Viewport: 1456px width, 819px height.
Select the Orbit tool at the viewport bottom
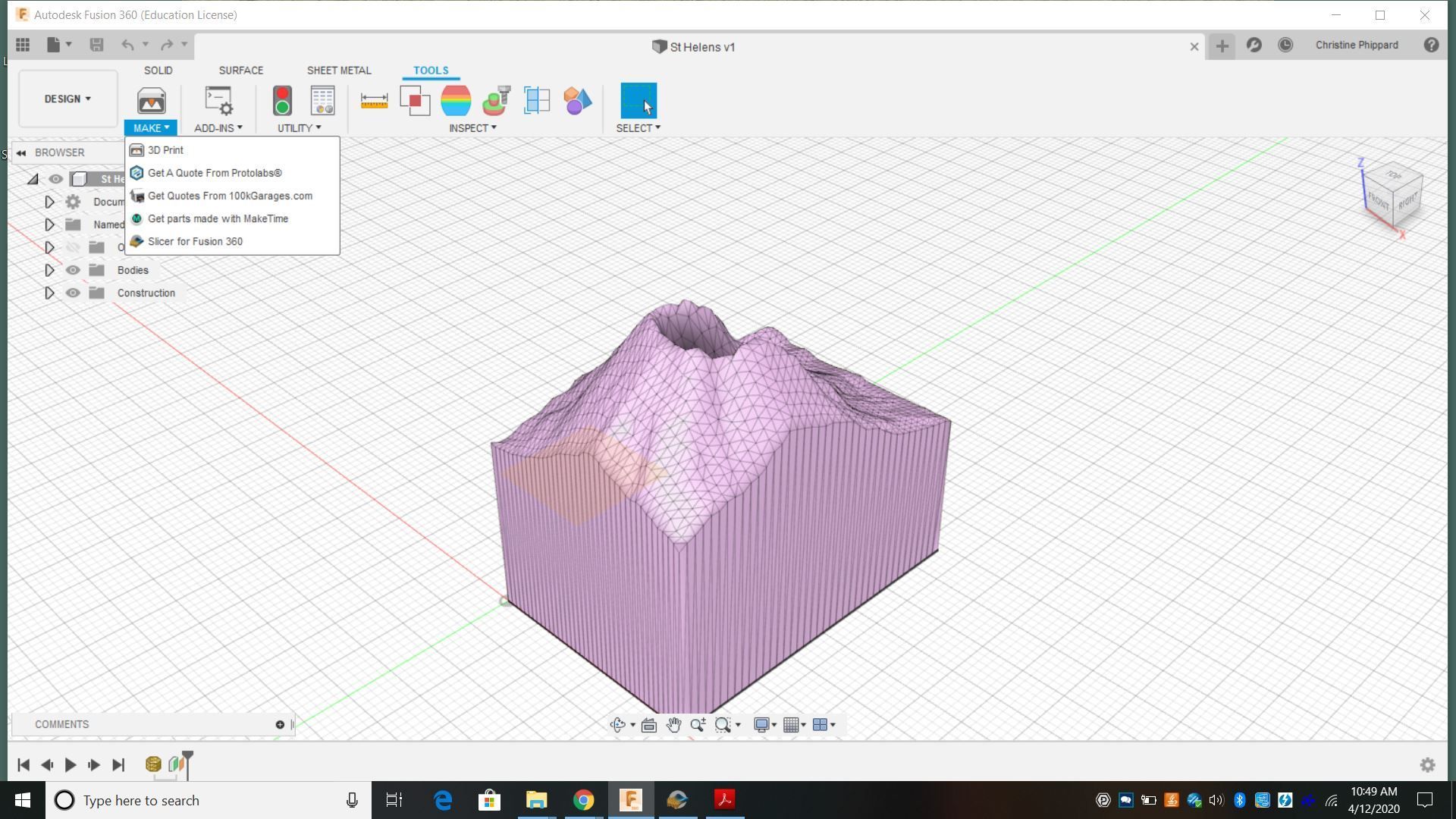click(618, 724)
